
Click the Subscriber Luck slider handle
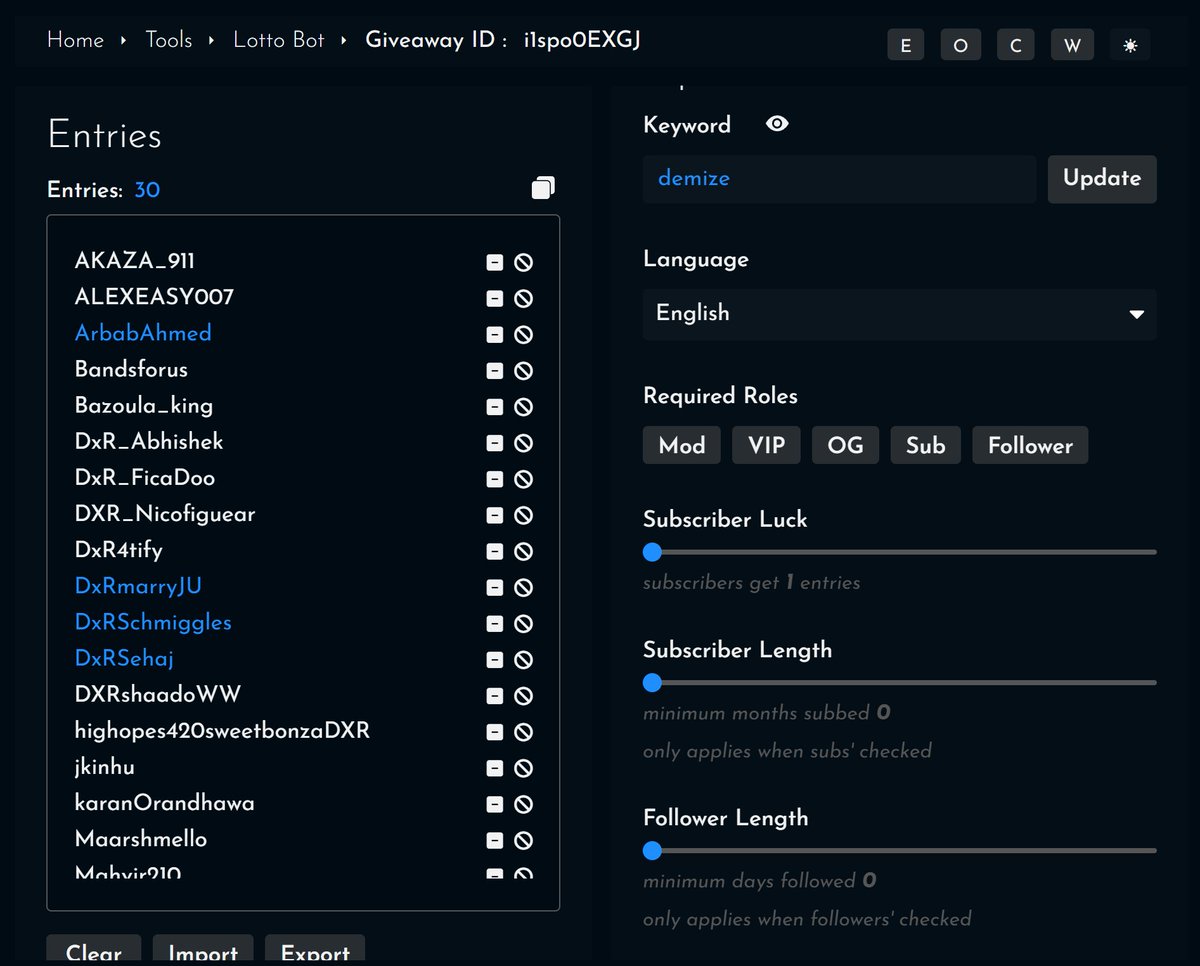point(652,552)
